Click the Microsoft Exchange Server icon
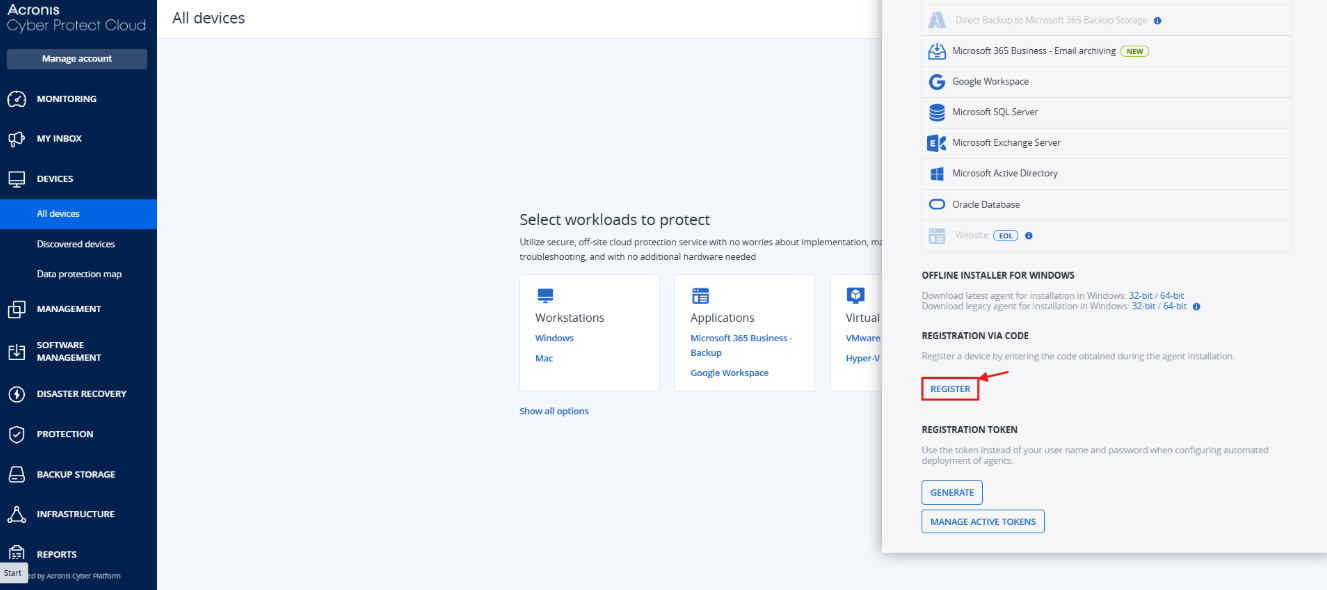This screenshot has width=1327, height=590. coord(937,143)
